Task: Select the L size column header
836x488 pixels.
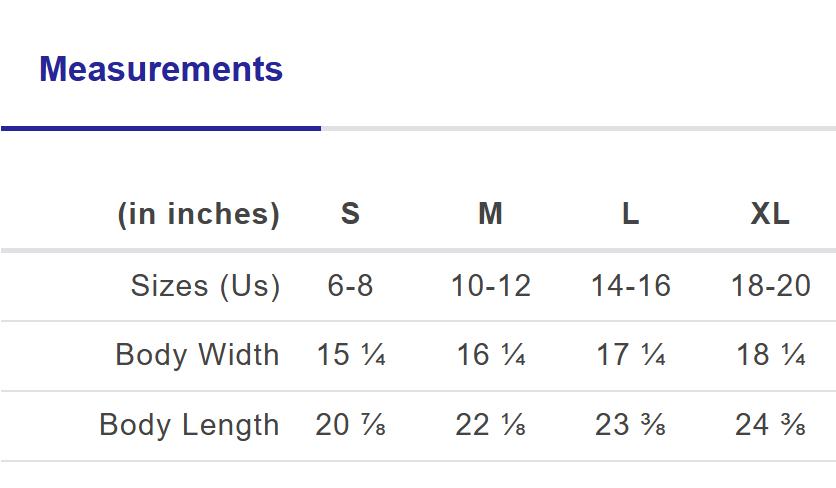Action: coord(630,214)
